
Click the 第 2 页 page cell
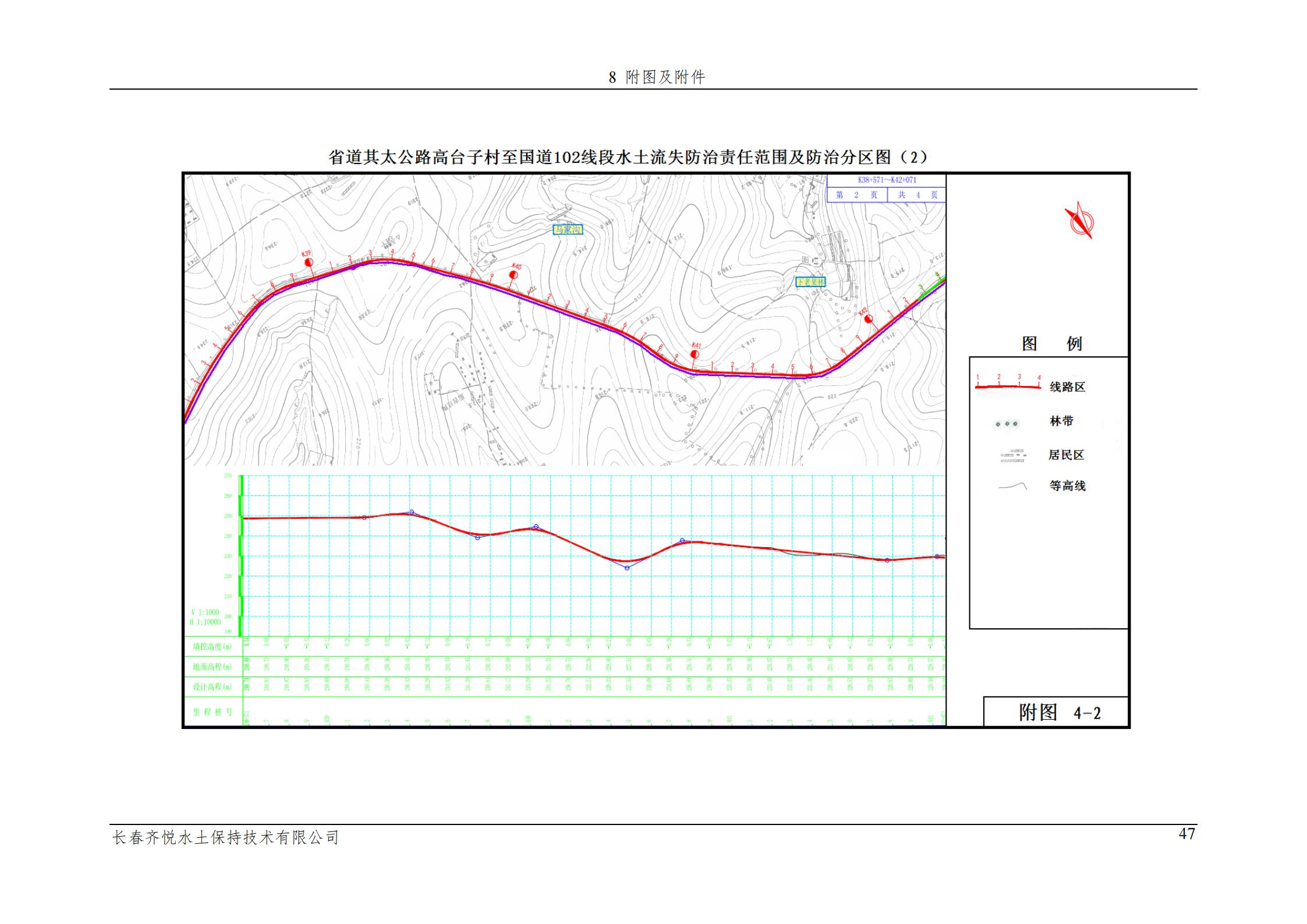pyautogui.click(x=856, y=195)
